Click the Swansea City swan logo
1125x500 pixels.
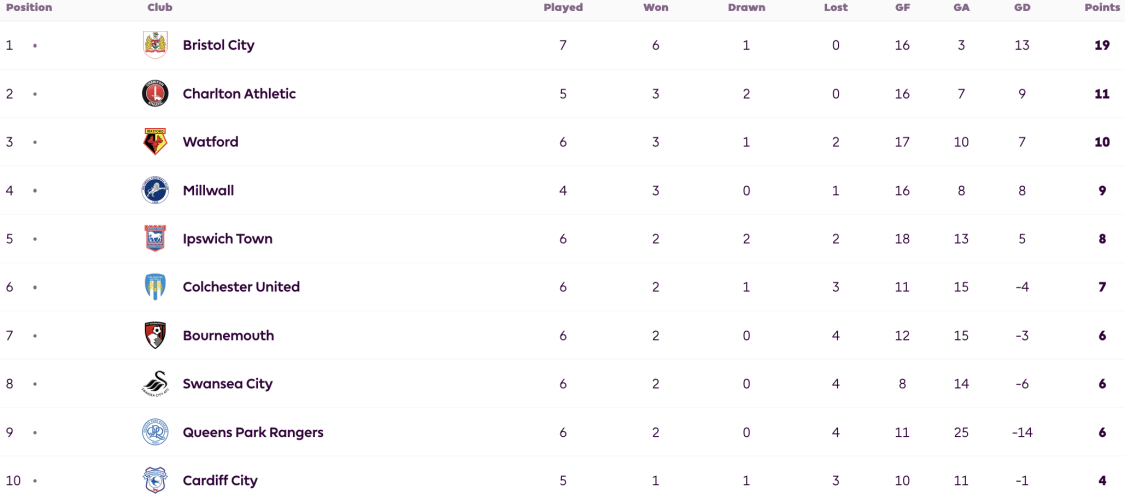click(154, 384)
